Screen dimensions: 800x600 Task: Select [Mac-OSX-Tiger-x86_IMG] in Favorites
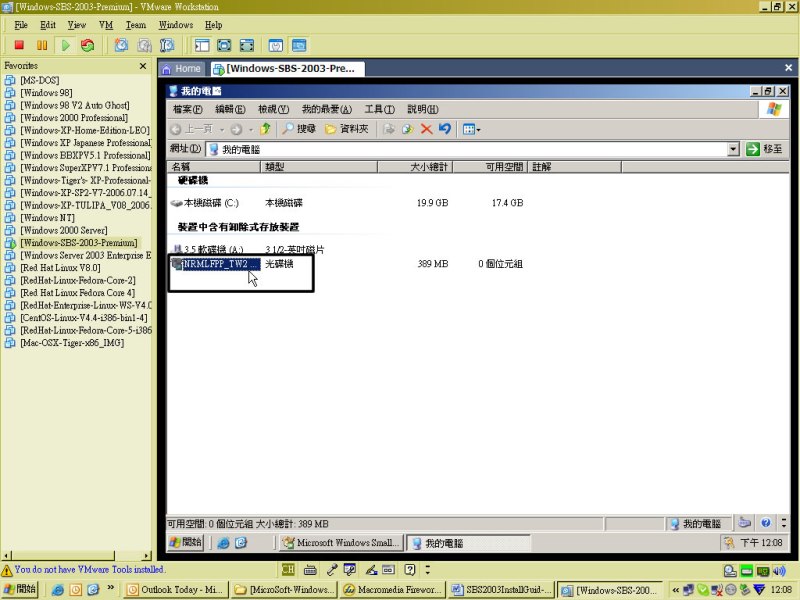coord(72,343)
